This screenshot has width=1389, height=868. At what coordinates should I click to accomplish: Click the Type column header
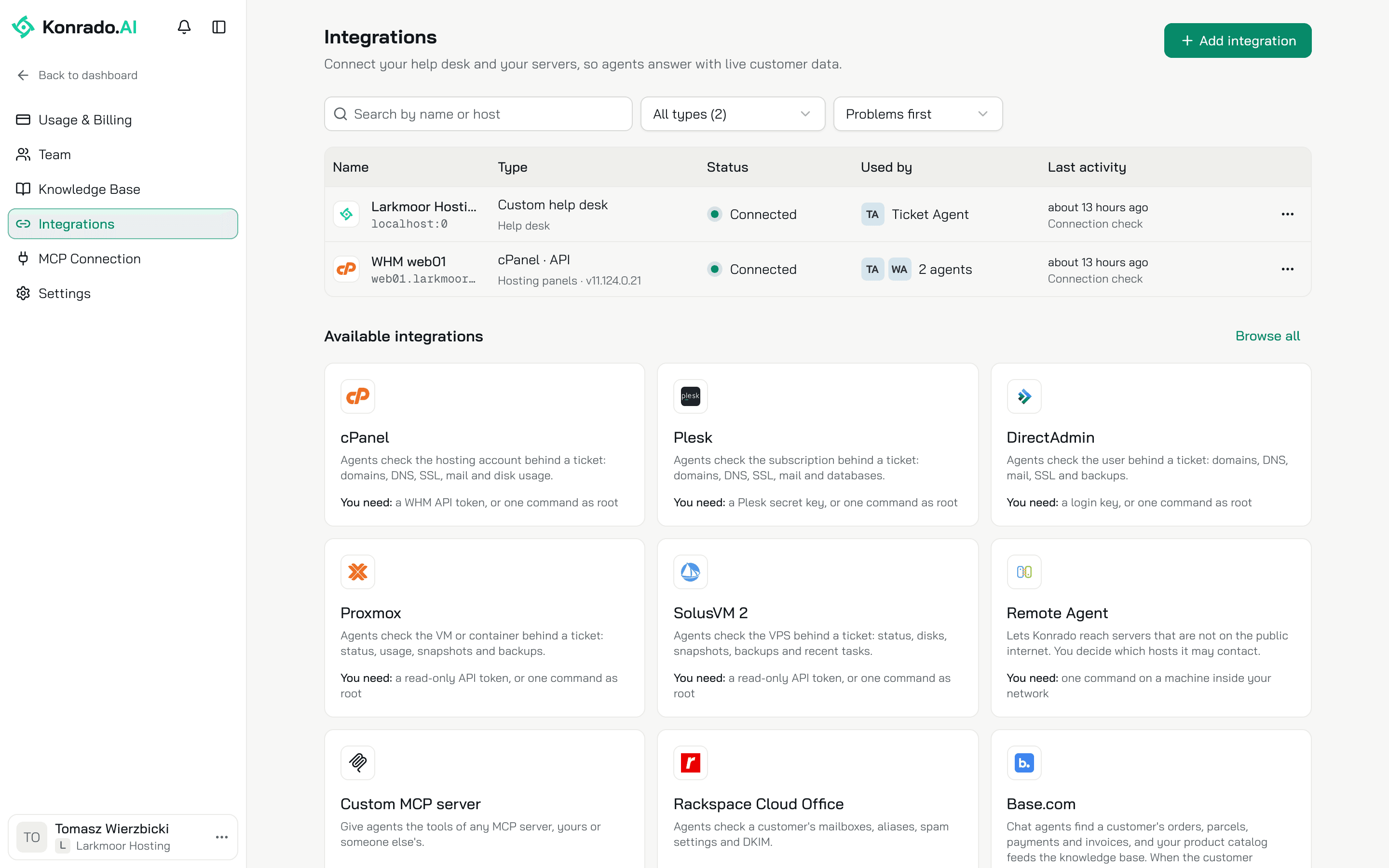[x=512, y=167]
